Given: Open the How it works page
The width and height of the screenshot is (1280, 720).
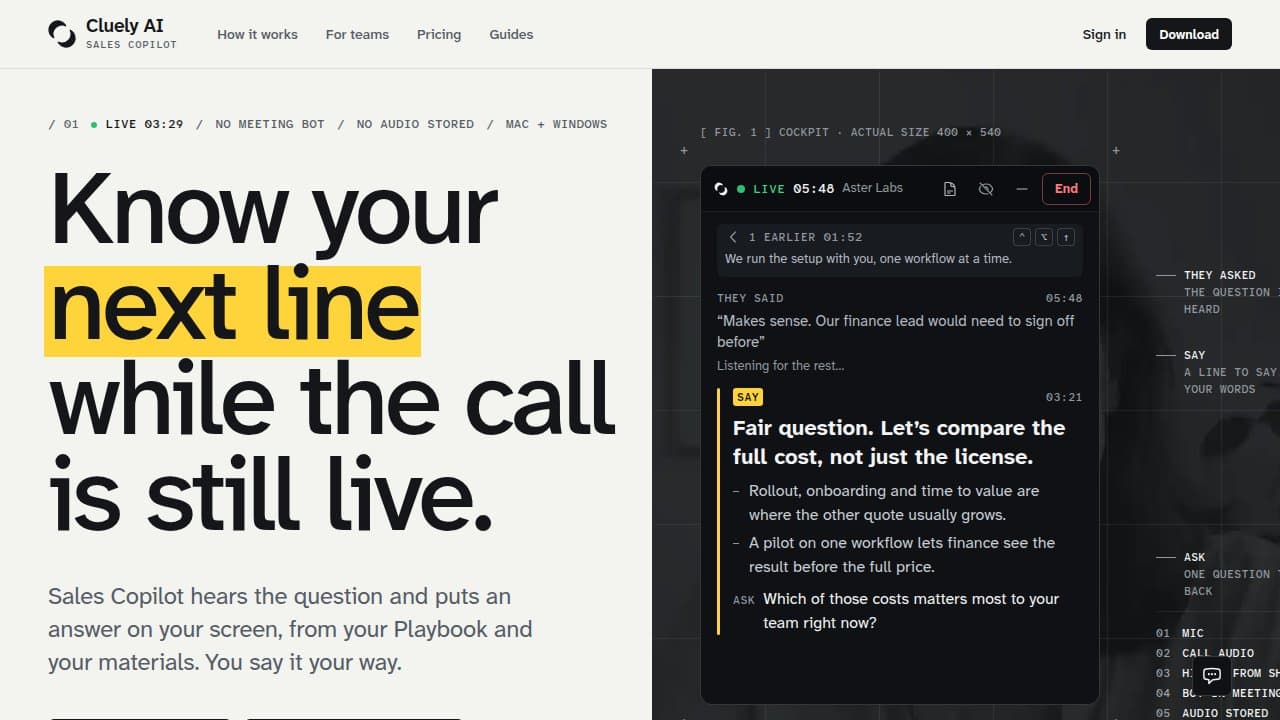Looking at the screenshot, I should 257,34.
